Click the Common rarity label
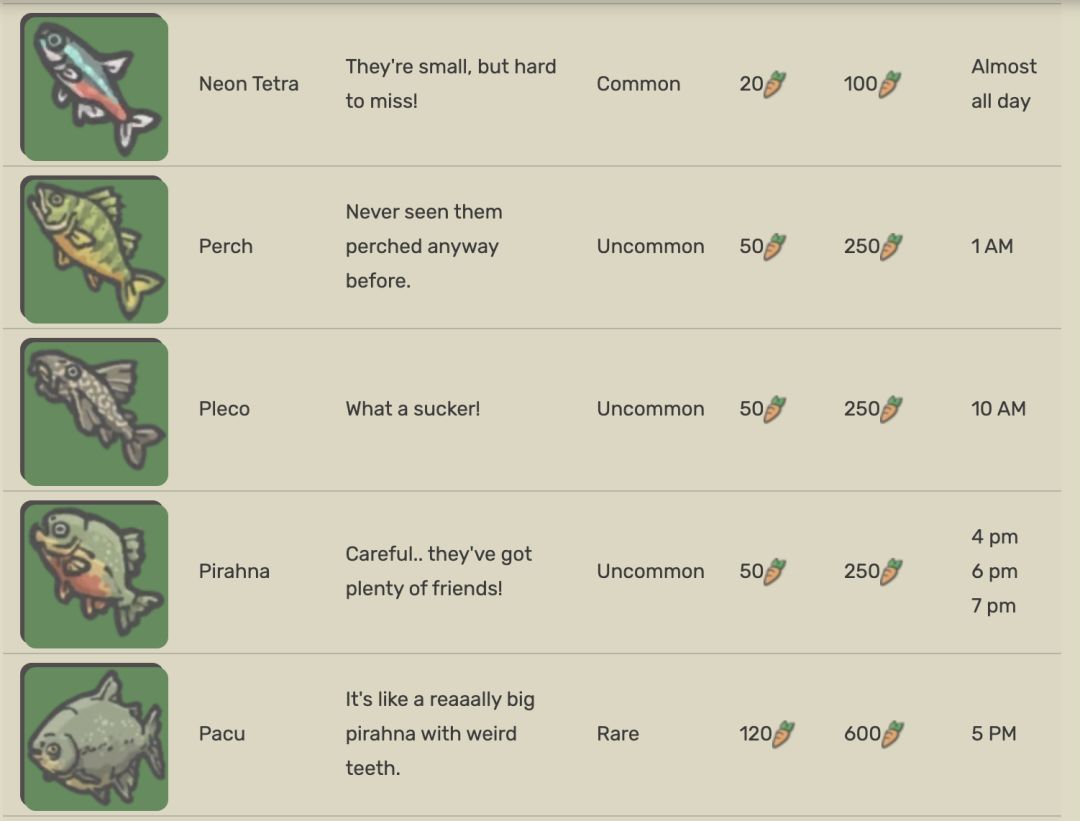The image size is (1080, 821). 638,84
